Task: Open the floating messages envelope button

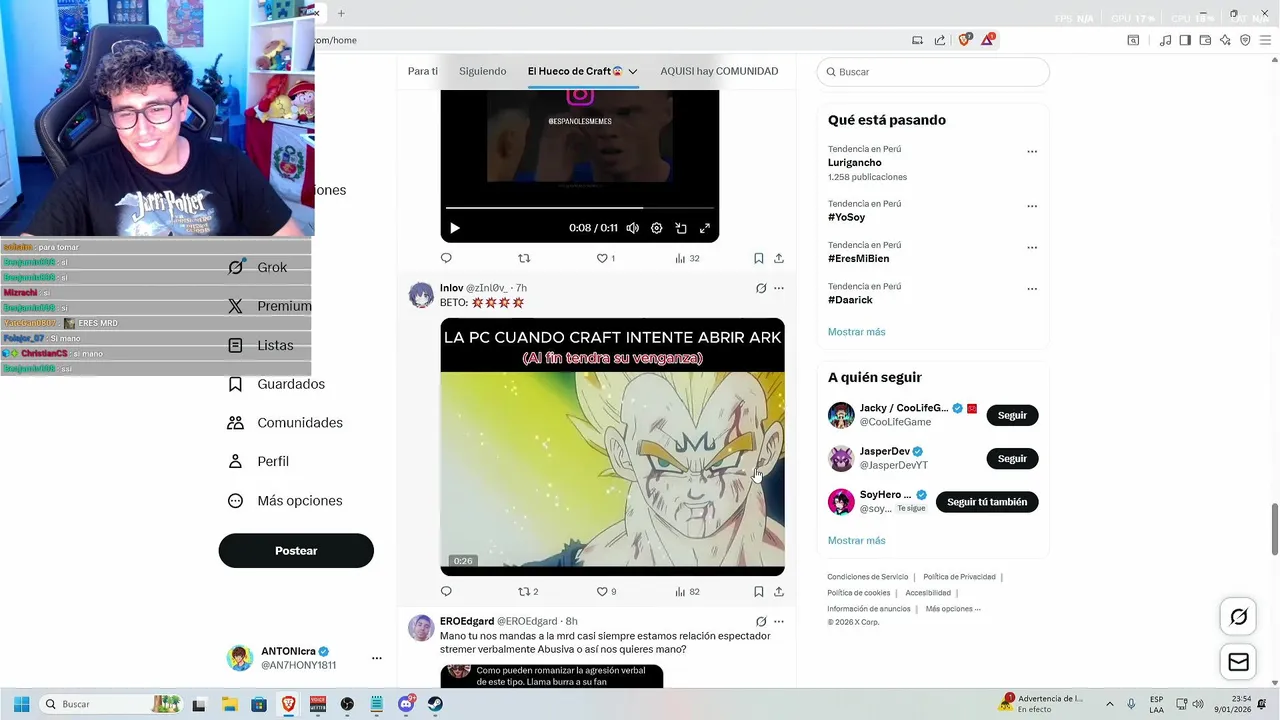Action: pos(1239,662)
